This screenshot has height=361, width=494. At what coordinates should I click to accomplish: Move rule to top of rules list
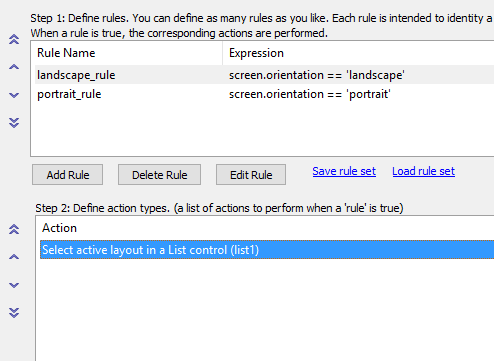point(14,39)
